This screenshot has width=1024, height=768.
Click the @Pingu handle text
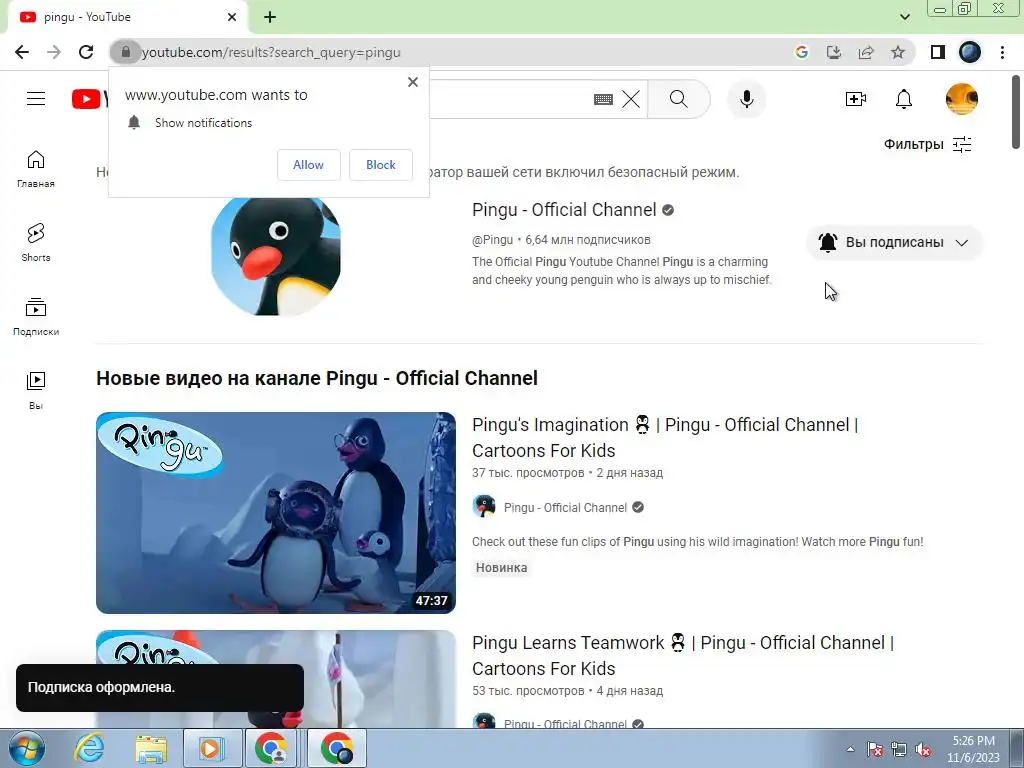[492, 240]
